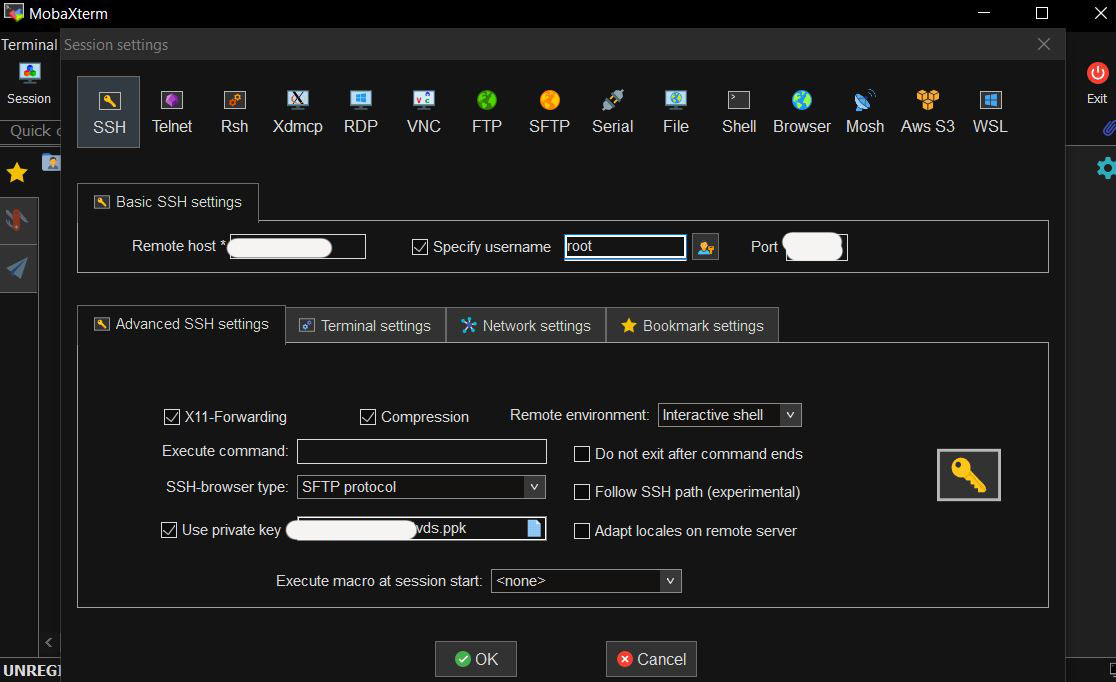Image resolution: width=1116 pixels, height=682 pixels.
Task: Select the Rsh session type
Action: 234,112
